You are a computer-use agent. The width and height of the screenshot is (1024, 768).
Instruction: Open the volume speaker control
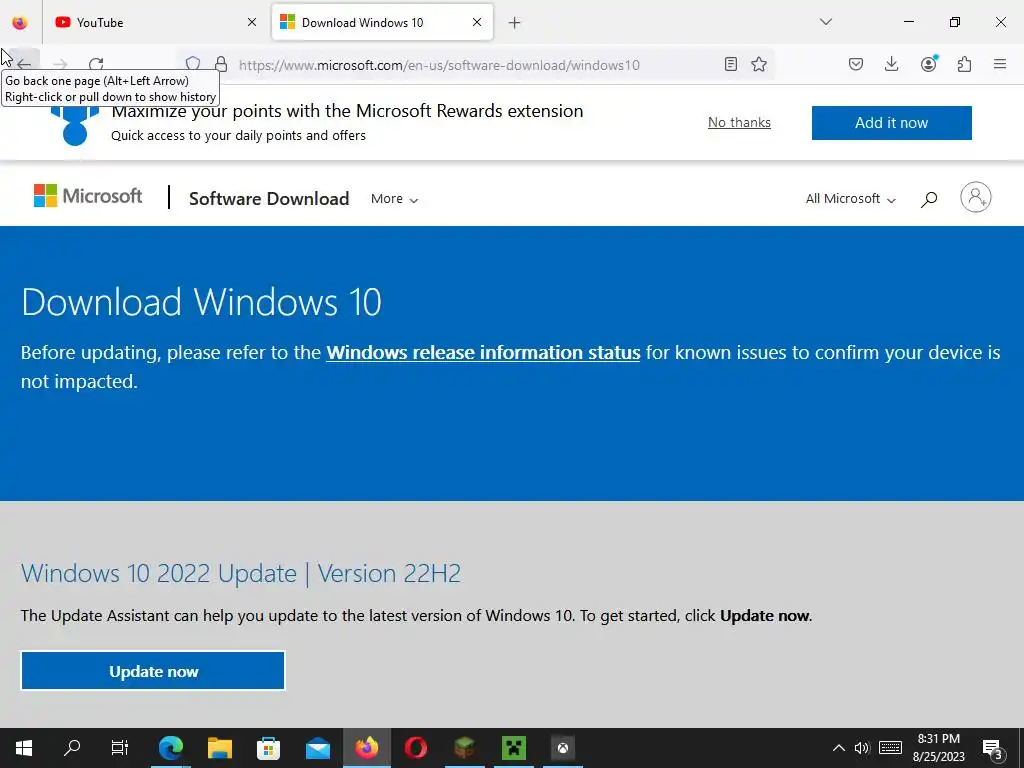point(862,748)
